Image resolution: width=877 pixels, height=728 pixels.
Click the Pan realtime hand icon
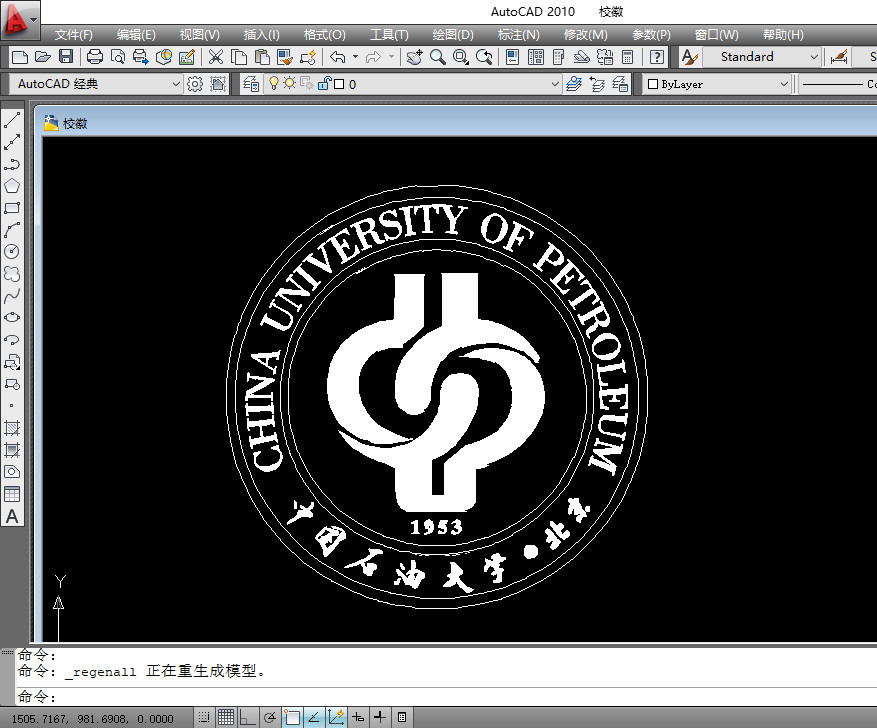click(414, 57)
